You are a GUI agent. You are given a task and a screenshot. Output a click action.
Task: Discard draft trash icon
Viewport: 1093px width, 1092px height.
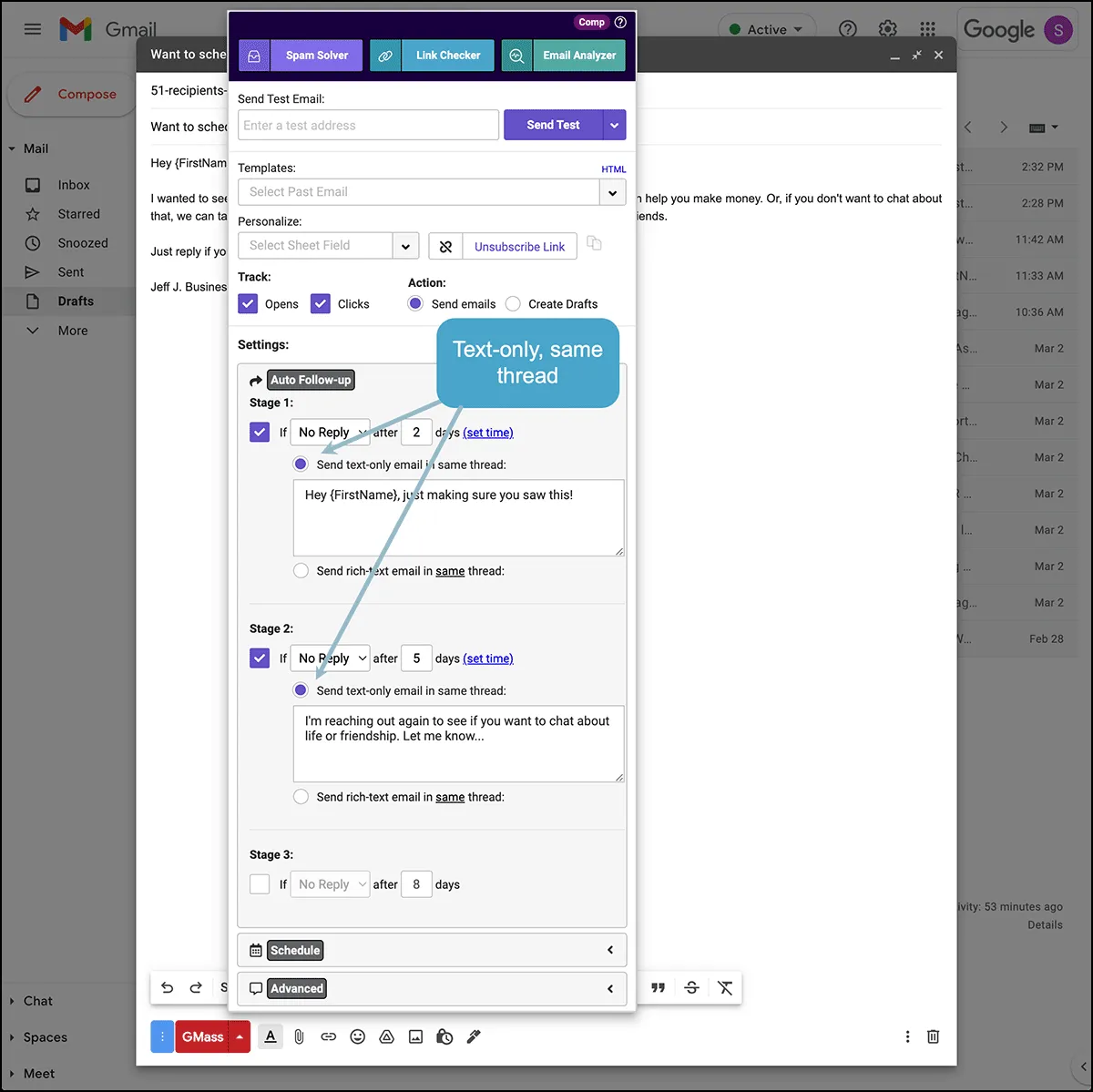(x=933, y=1036)
